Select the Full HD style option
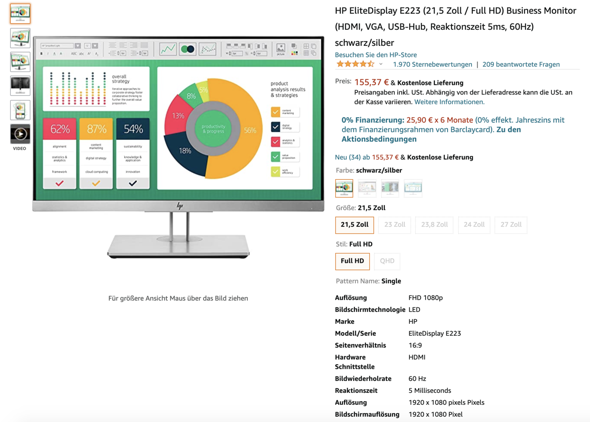Screen dimensions: 590x422 [x=353, y=261]
